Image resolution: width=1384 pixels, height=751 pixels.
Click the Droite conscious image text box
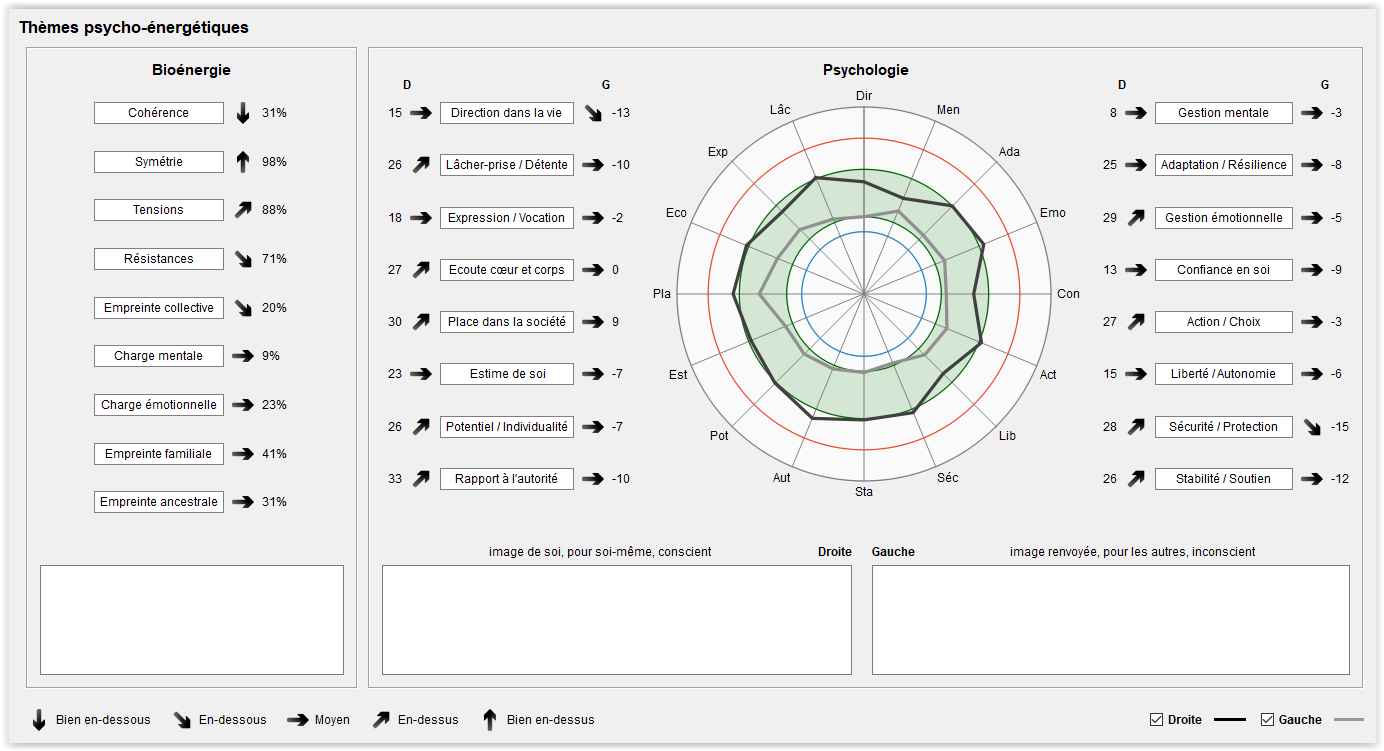[x=617, y=620]
